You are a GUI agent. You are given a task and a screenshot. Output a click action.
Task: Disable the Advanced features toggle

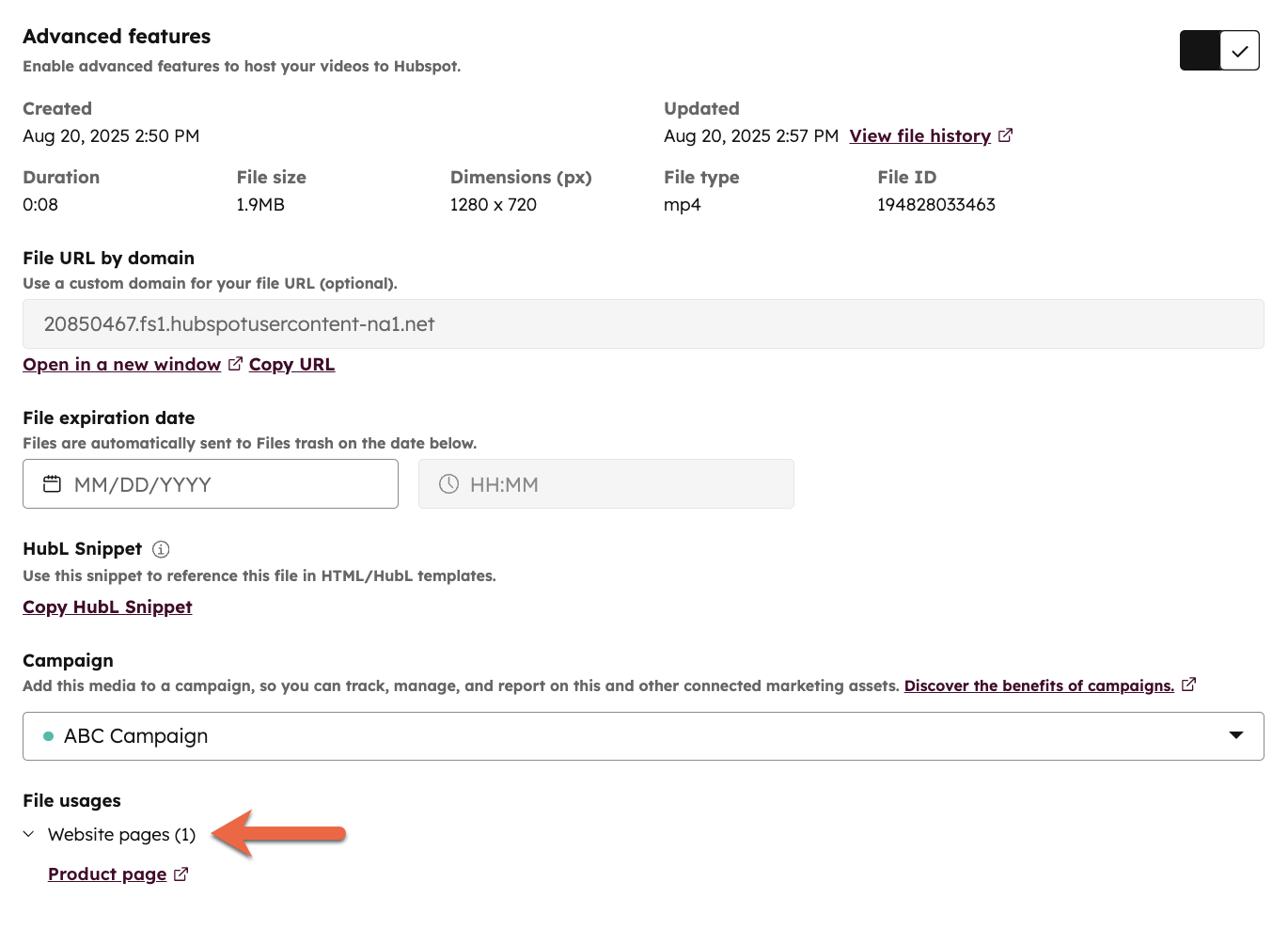(x=1219, y=50)
